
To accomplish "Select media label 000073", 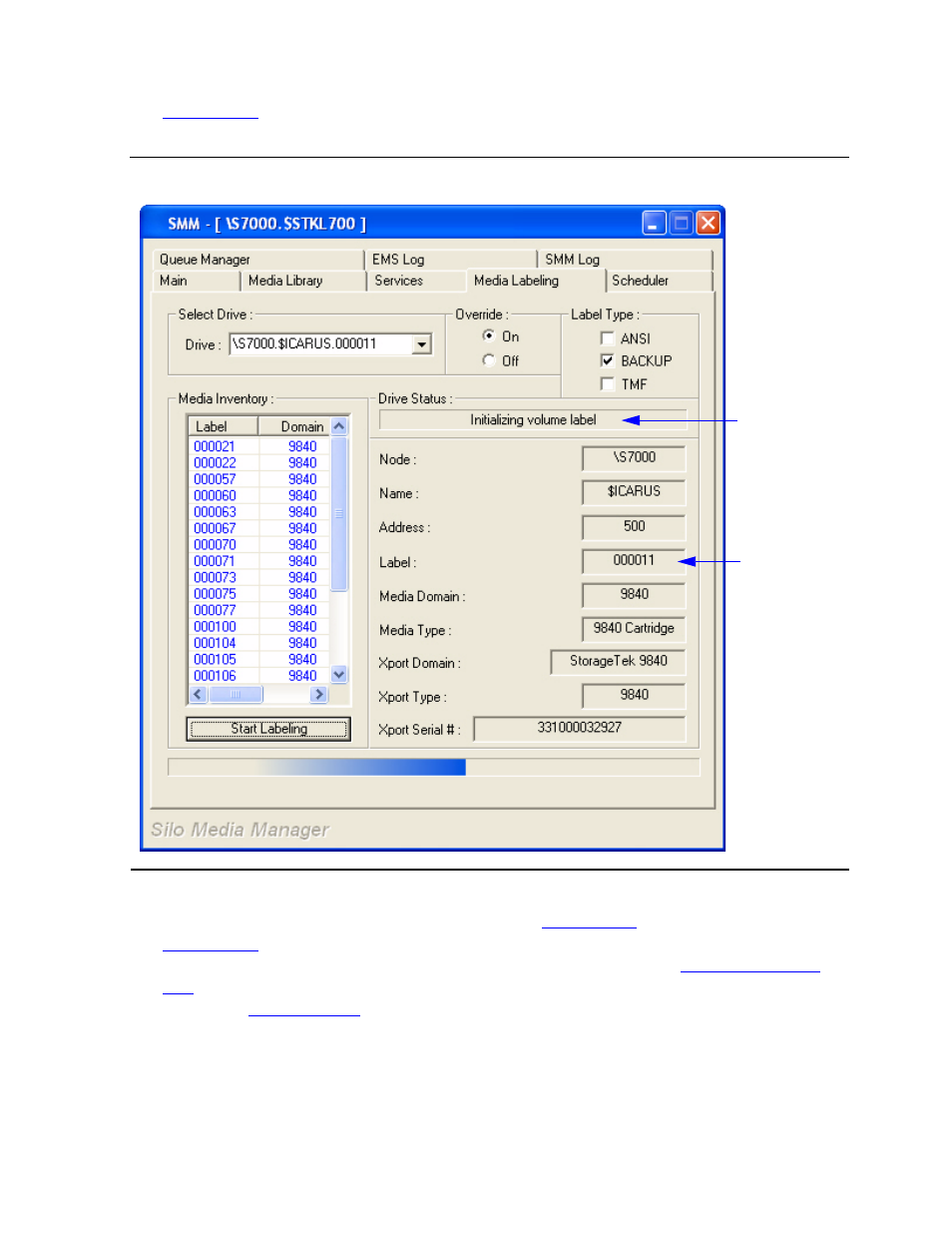I will [x=215, y=578].
